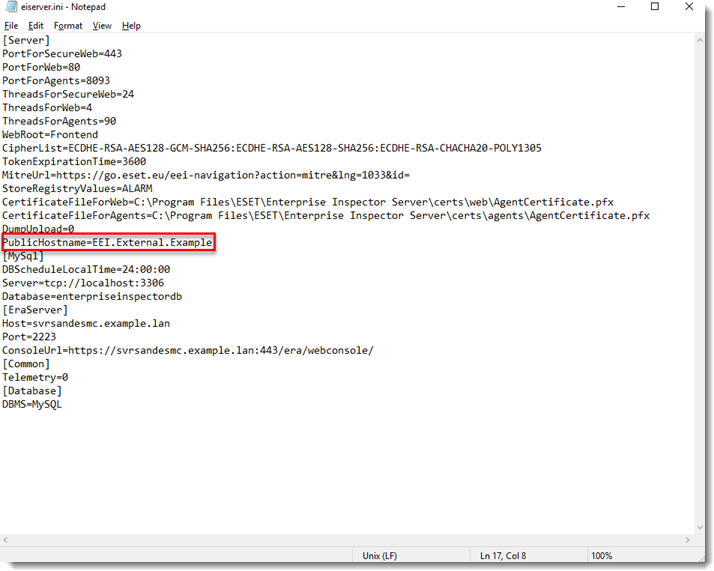Click the Database=enterpriseinspectordb line
This screenshot has width=714, height=571.
click(92, 296)
